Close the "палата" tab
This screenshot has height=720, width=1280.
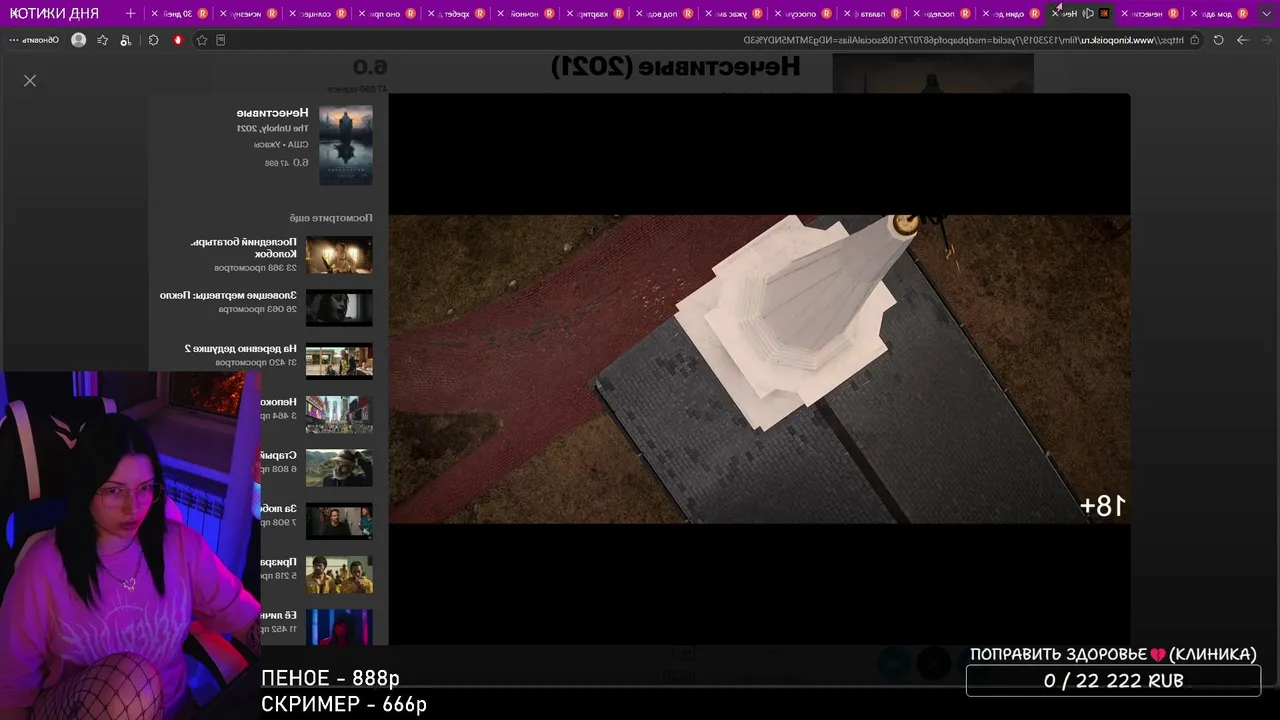[x=847, y=14]
